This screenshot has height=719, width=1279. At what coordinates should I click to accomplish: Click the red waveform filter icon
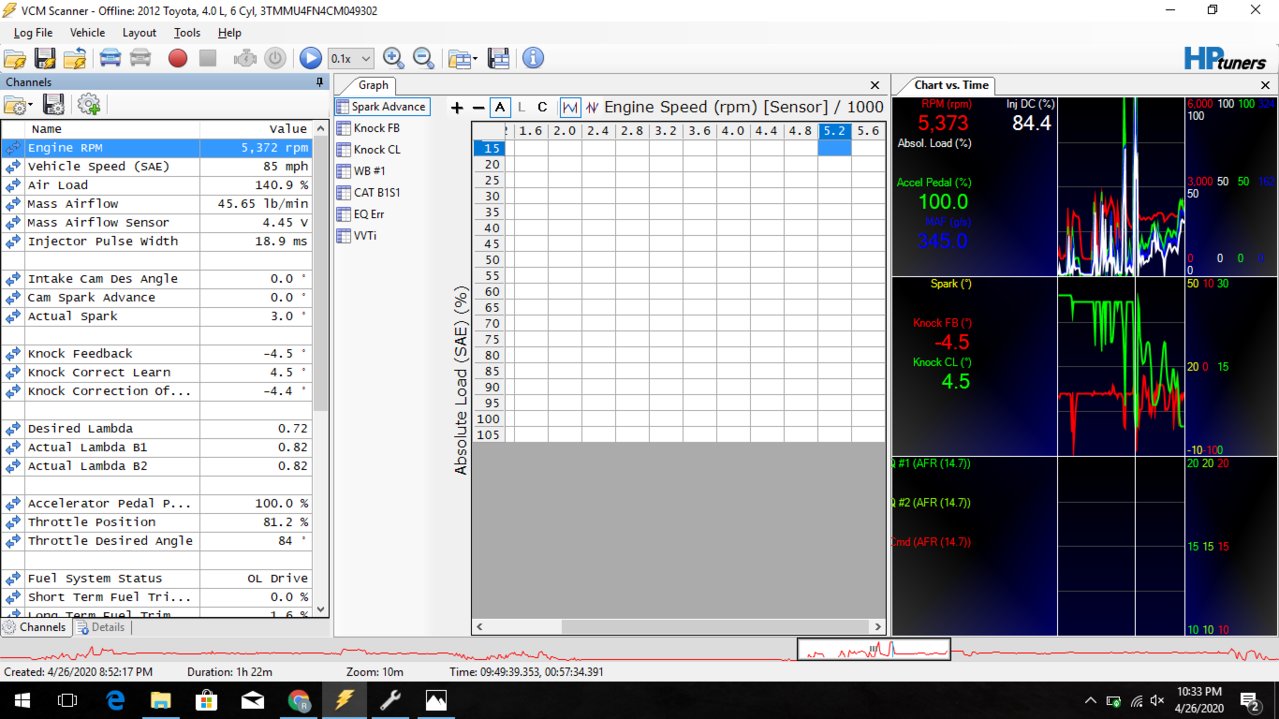(x=593, y=107)
